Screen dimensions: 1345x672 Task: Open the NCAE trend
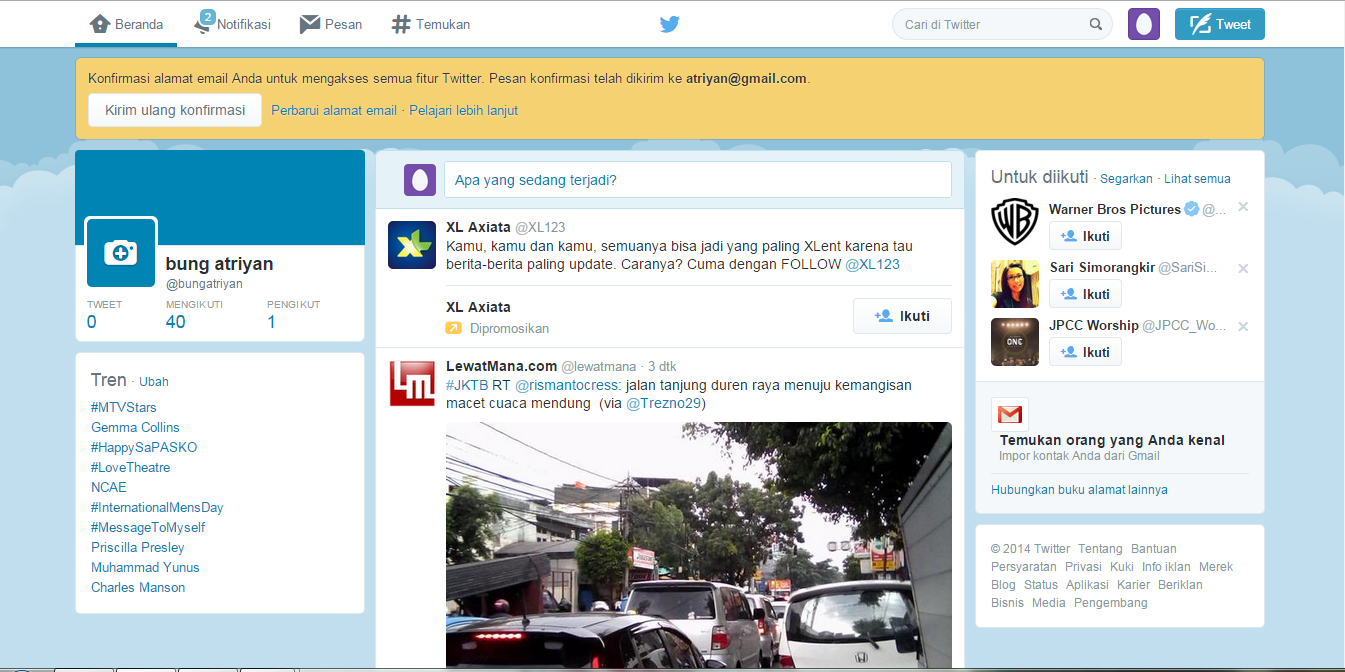(x=109, y=487)
